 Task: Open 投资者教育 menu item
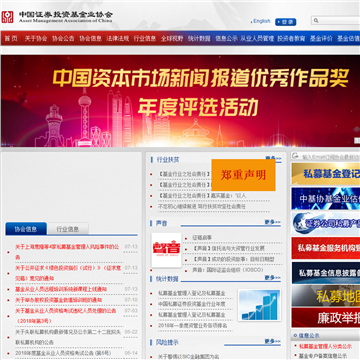[291, 38]
